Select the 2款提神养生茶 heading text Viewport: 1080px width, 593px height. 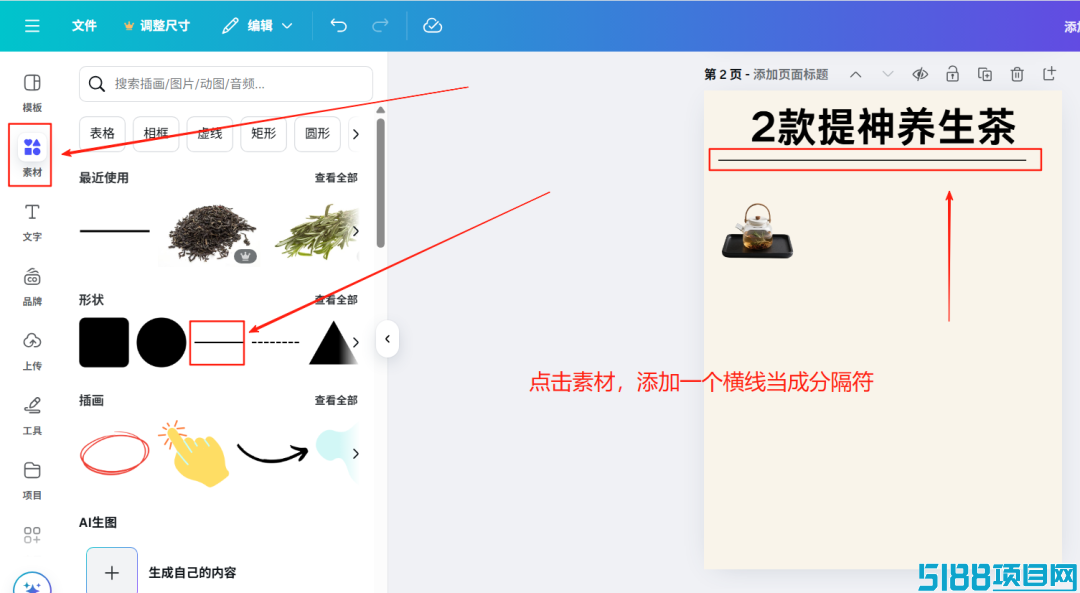click(x=883, y=127)
